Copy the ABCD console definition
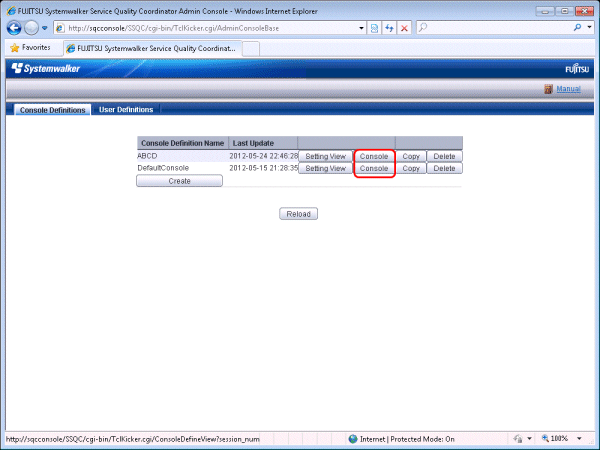This screenshot has width=600, height=450. (x=411, y=157)
